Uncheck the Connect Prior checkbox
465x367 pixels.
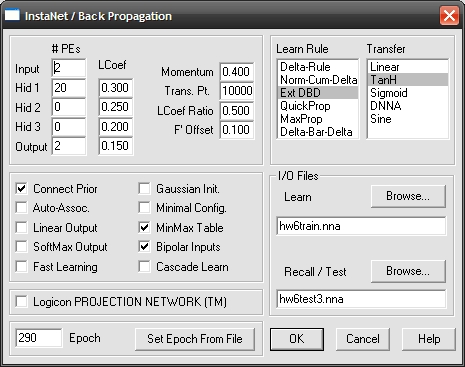22,189
